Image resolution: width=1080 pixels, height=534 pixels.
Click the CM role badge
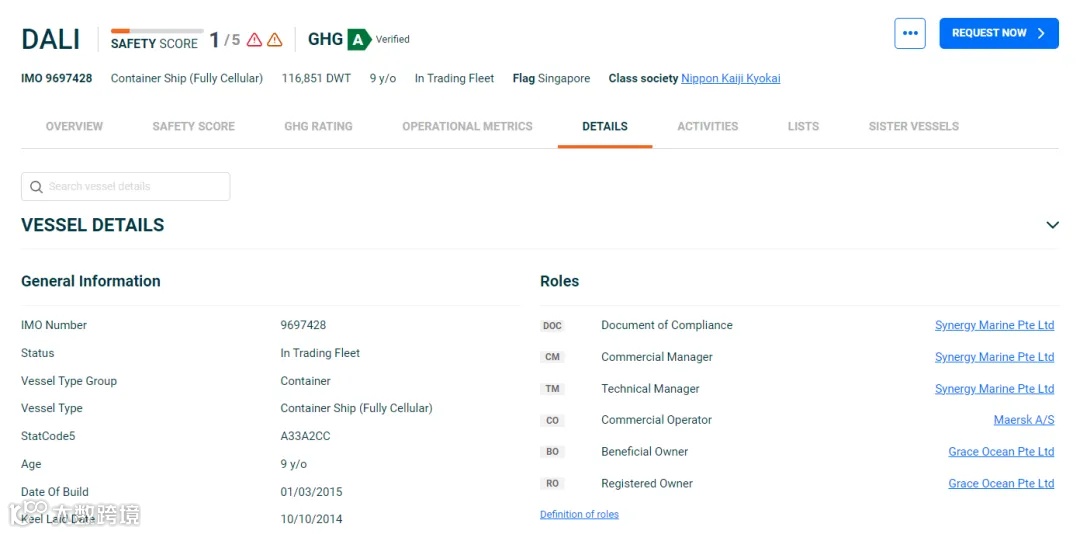click(x=552, y=358)
